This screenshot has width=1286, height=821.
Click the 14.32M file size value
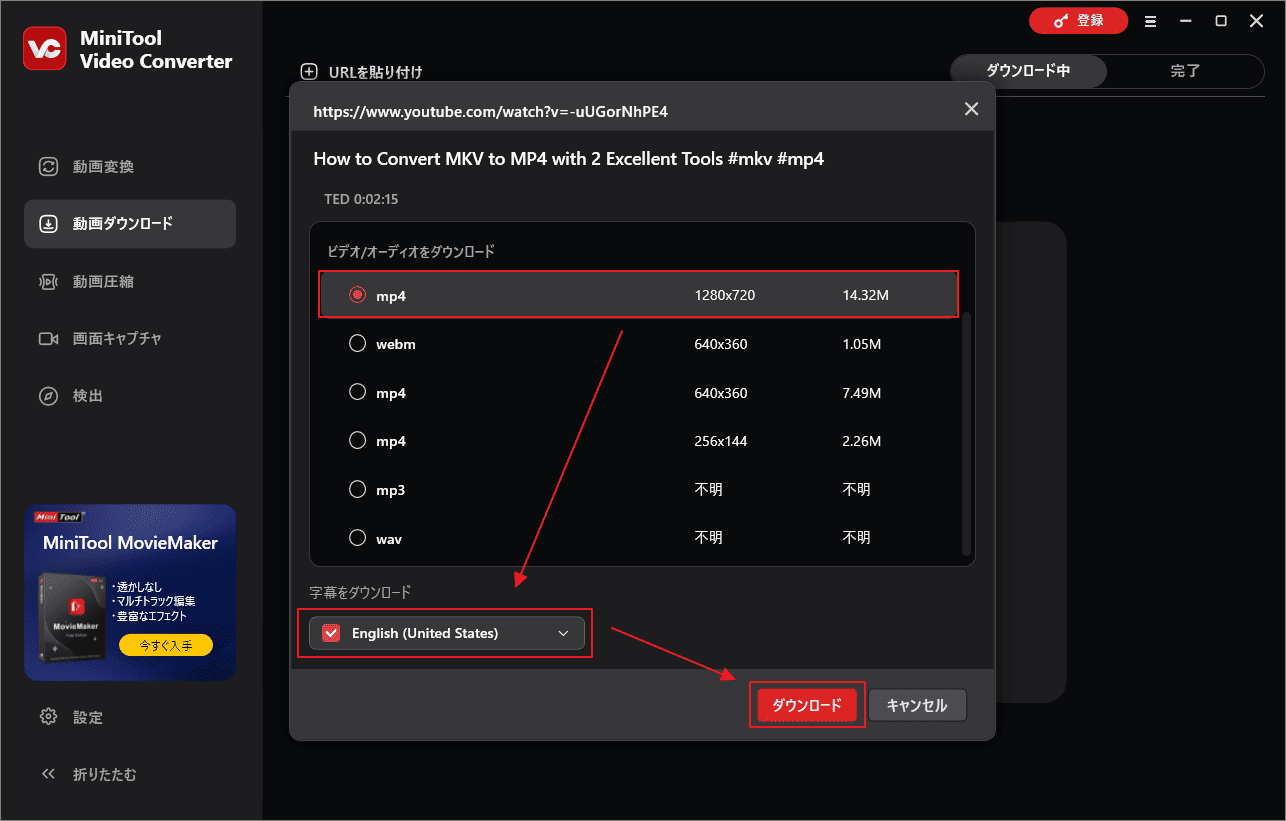(x=866, y=296)
